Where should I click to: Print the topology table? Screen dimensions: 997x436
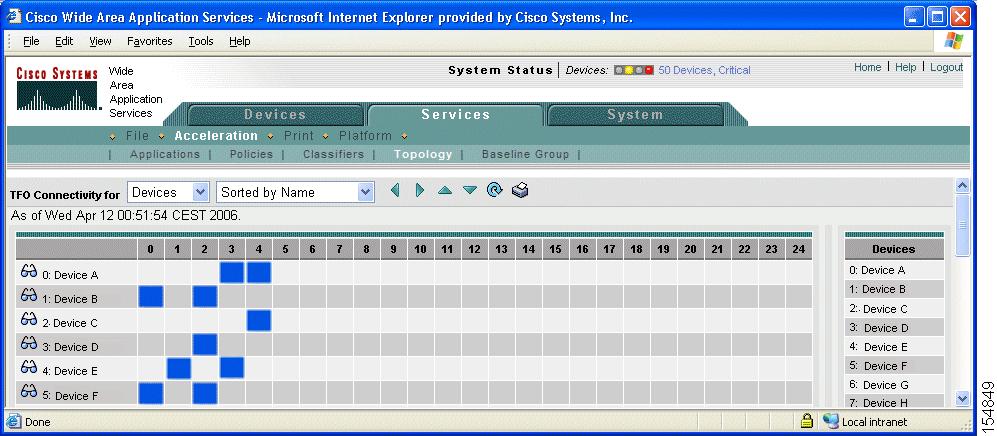[520, 190]
